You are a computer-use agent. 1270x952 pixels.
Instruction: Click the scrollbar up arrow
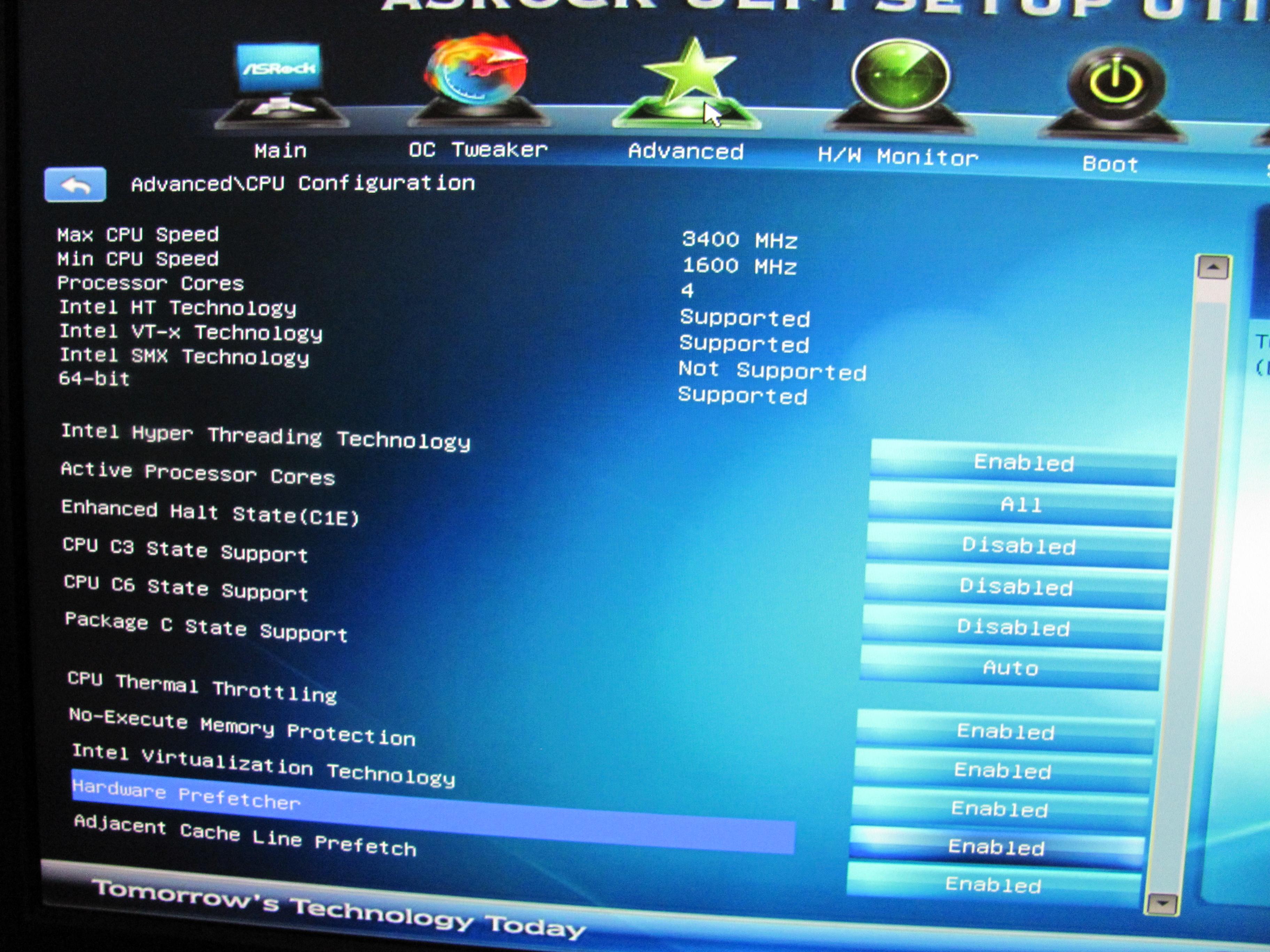coord(1213,268)
